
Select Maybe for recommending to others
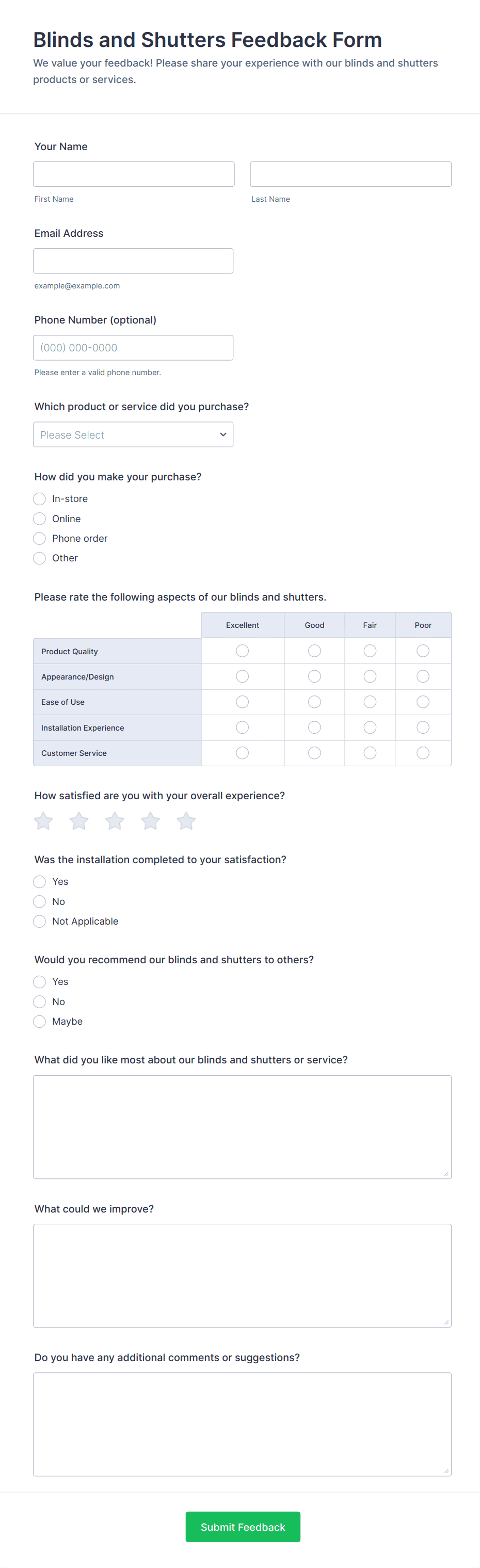tap(40, 1022)
